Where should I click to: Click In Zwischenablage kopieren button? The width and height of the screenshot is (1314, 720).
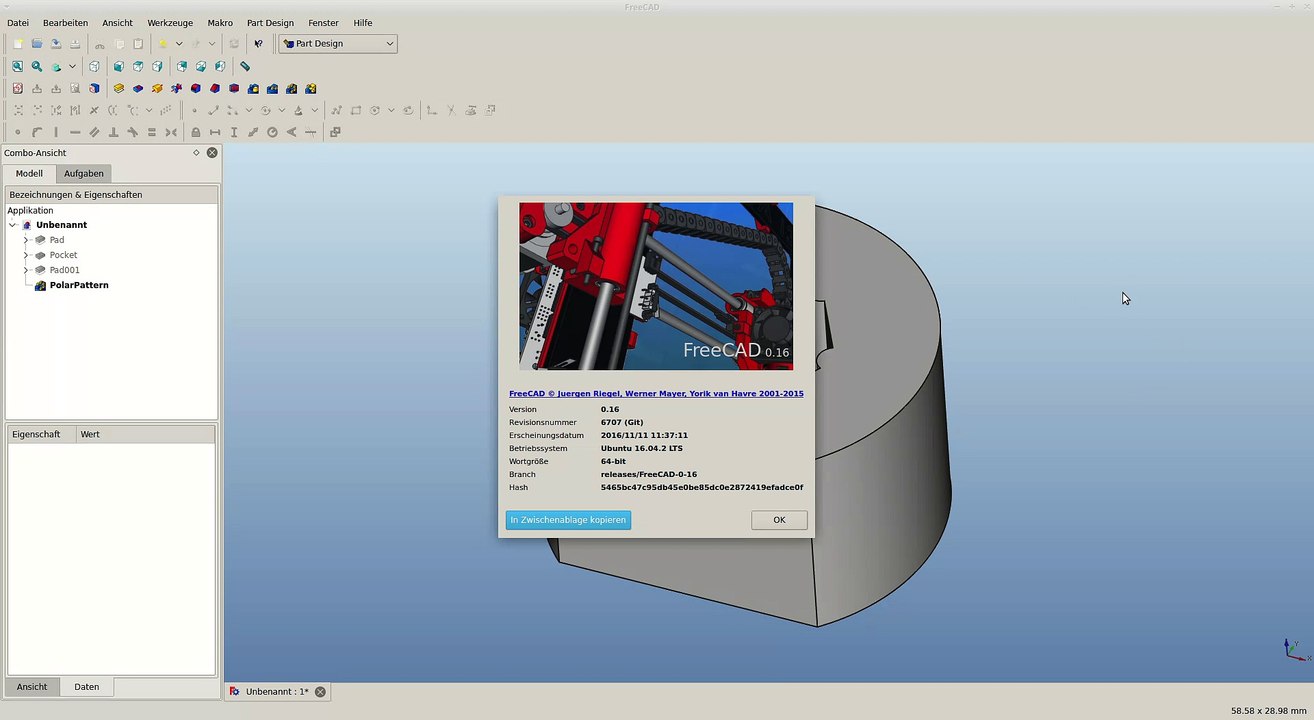568,520
